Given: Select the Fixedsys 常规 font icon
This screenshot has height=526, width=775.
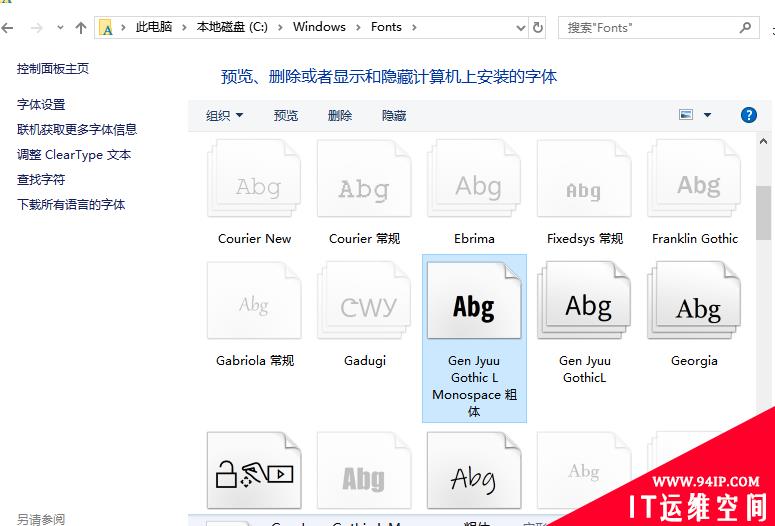Looking at the screenshot, I should coord(584,178).
